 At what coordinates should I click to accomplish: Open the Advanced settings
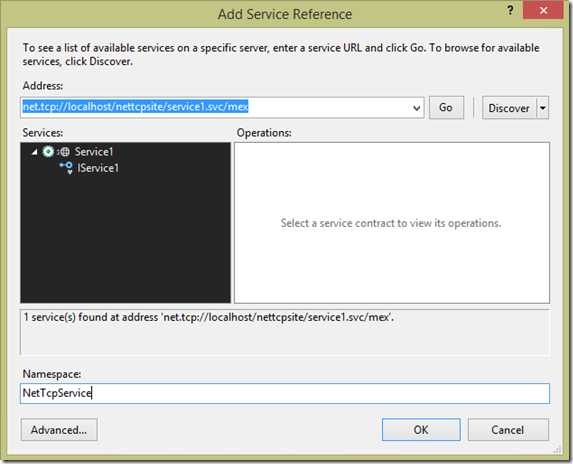tap(59, 430)
